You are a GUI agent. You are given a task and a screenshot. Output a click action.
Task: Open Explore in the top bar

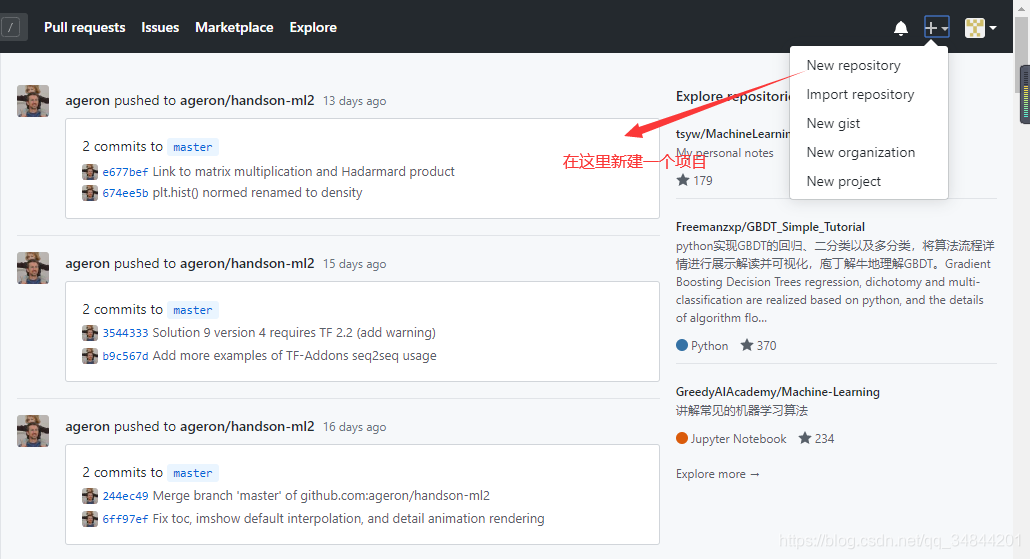coord(313,28)
